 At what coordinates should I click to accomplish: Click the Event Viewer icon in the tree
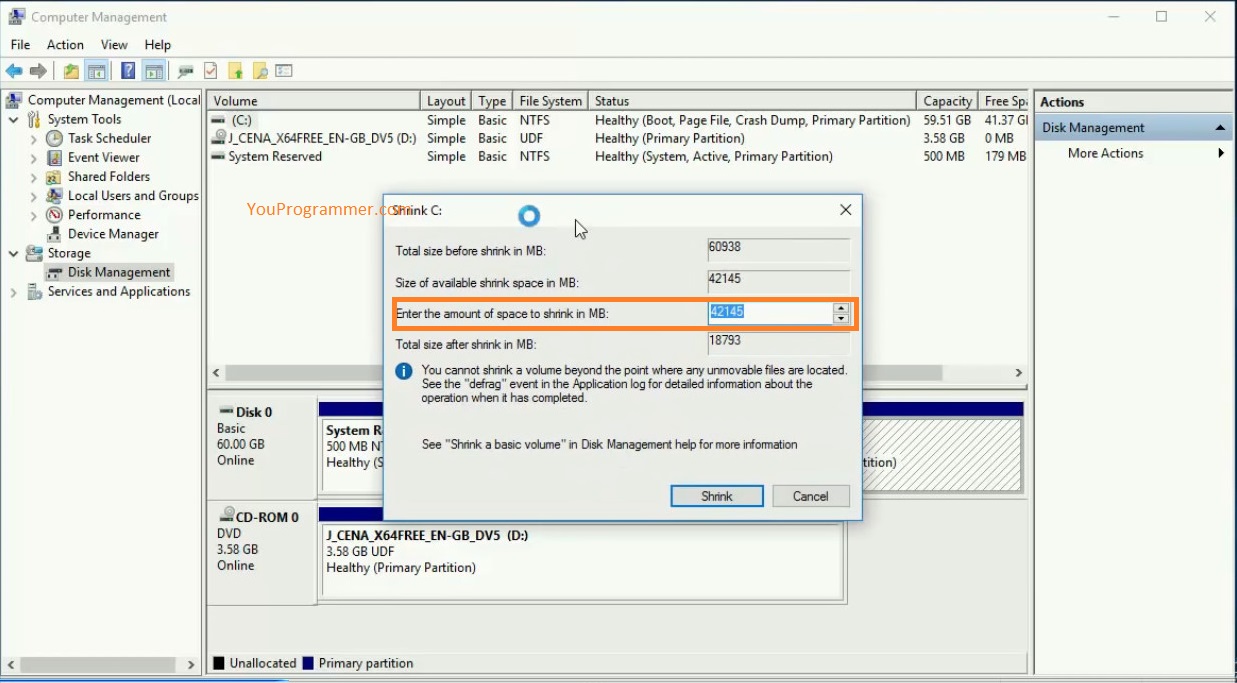click(55, 158)
